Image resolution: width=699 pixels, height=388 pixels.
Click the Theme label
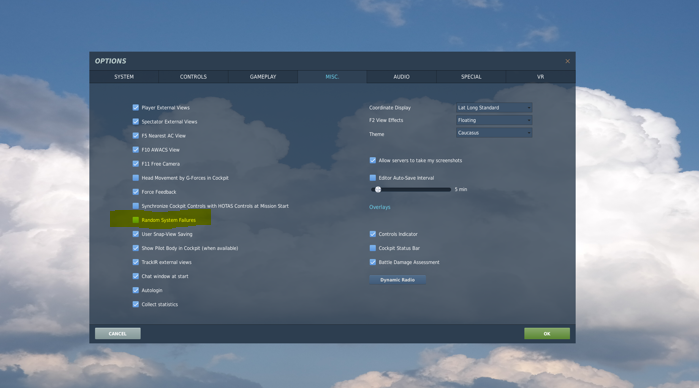click(x=376, y=134)
